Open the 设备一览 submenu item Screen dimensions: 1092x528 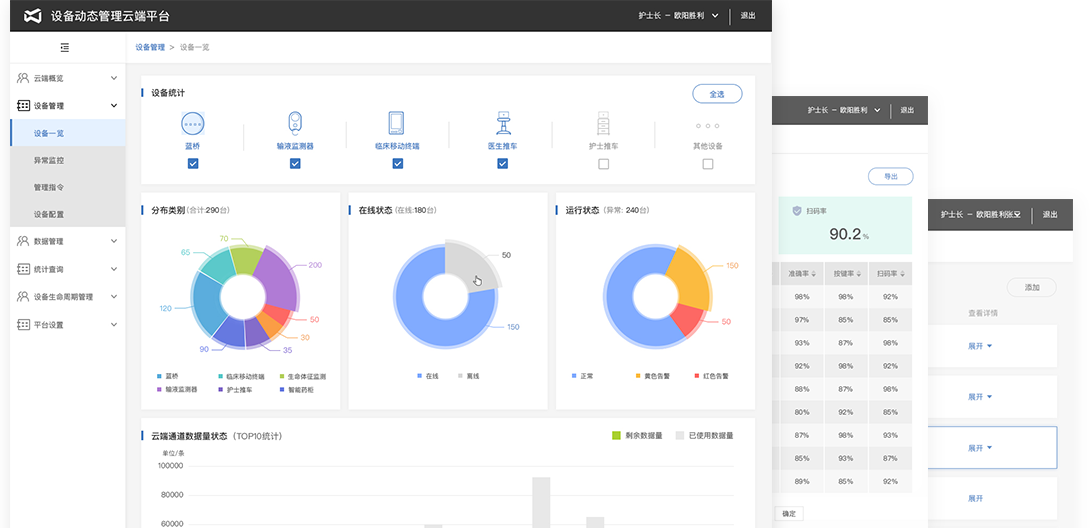click(68, 133)
